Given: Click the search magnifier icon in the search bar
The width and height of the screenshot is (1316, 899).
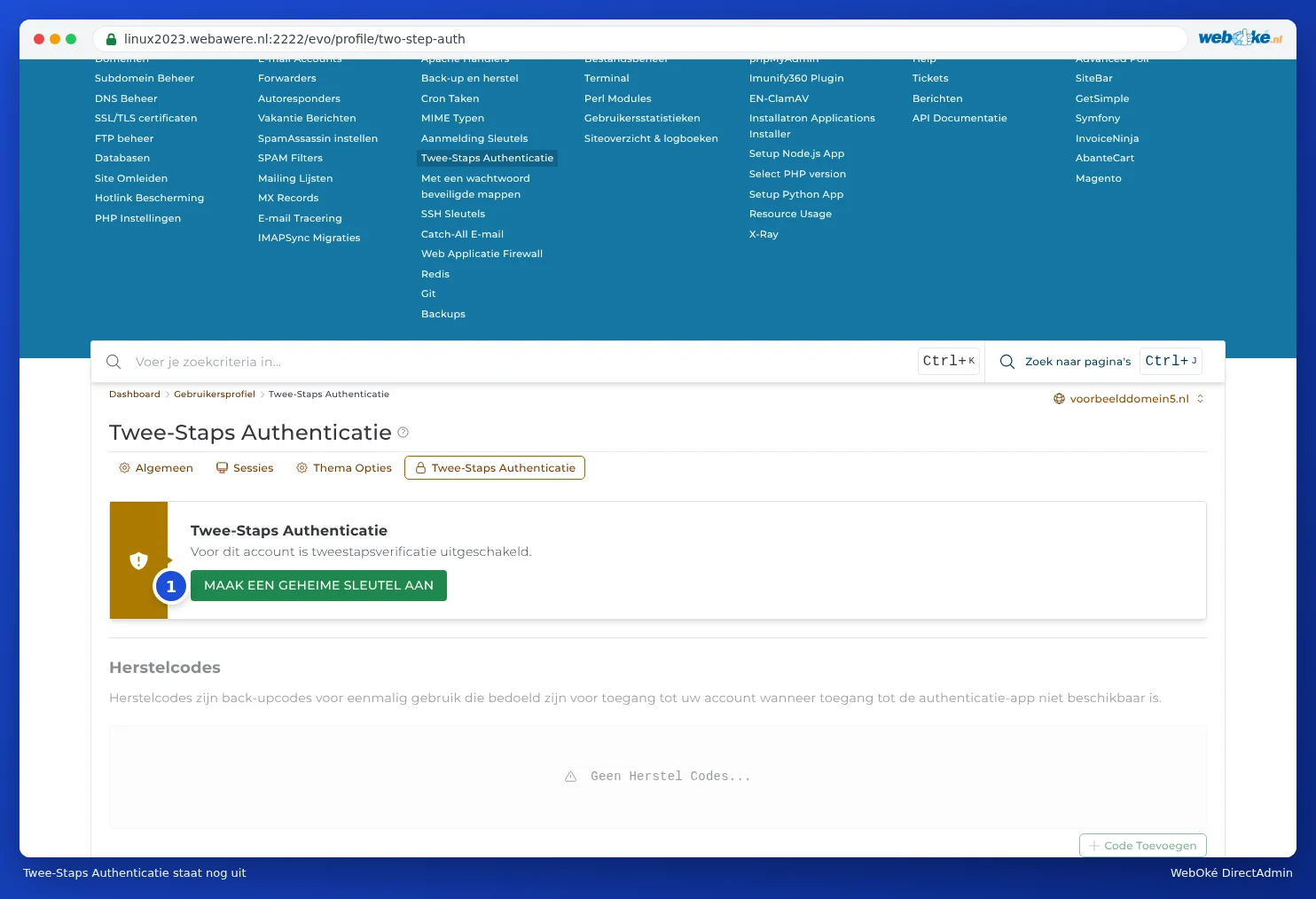Looking at the screenshot, I should 114,362.
